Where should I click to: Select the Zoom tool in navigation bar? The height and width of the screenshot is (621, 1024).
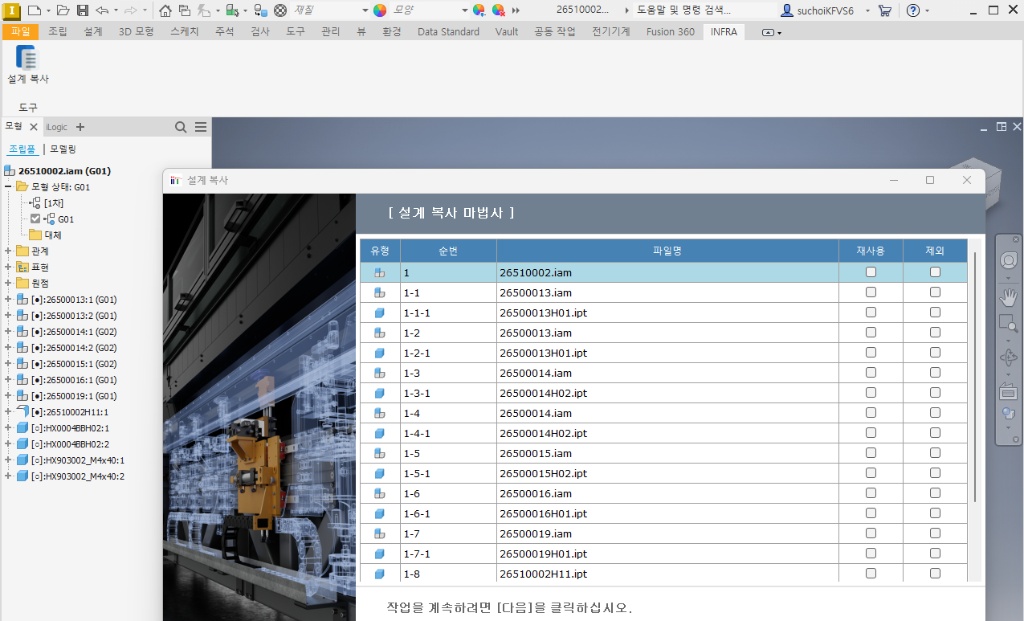[x=1008, y=323]
